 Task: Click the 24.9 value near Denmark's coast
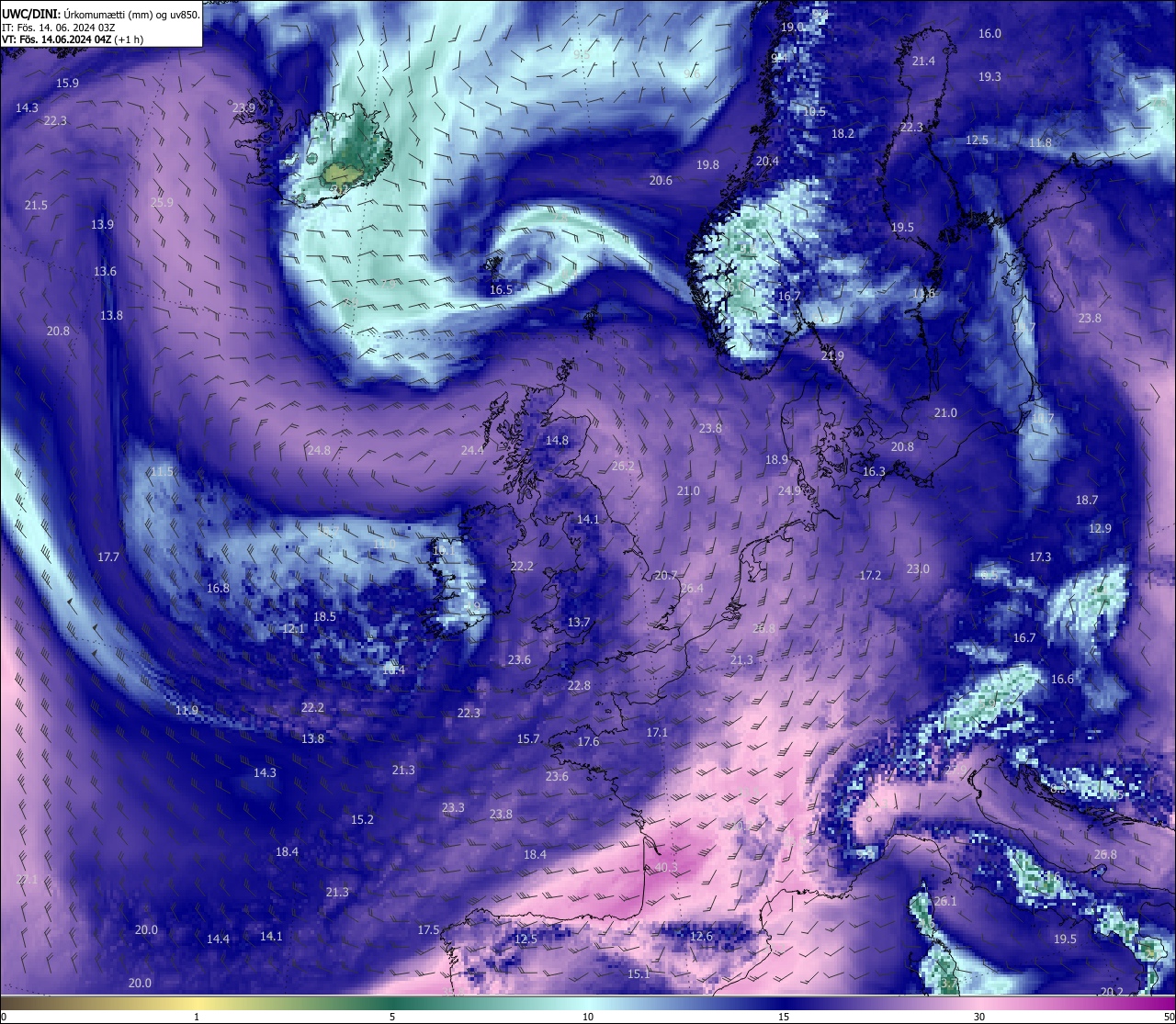click(789, 490)
